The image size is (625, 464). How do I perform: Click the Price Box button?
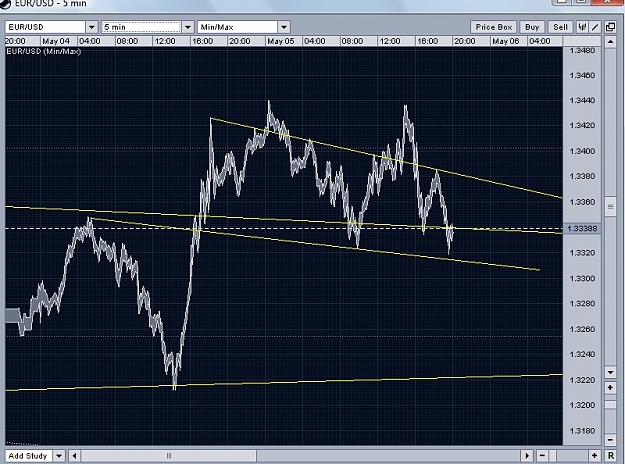tap(494, 27)
